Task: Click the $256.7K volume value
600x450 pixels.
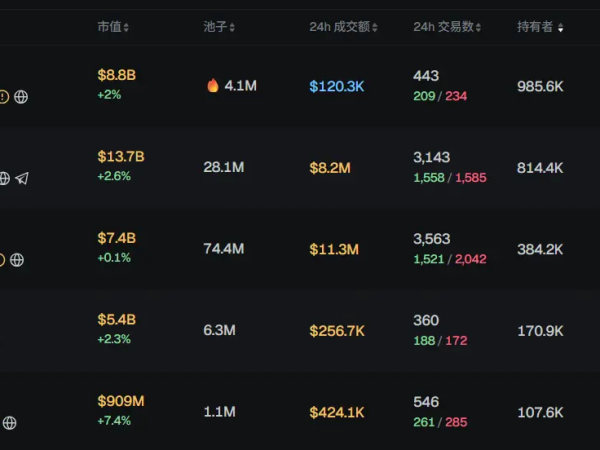Action: click(x=337, y=331)
